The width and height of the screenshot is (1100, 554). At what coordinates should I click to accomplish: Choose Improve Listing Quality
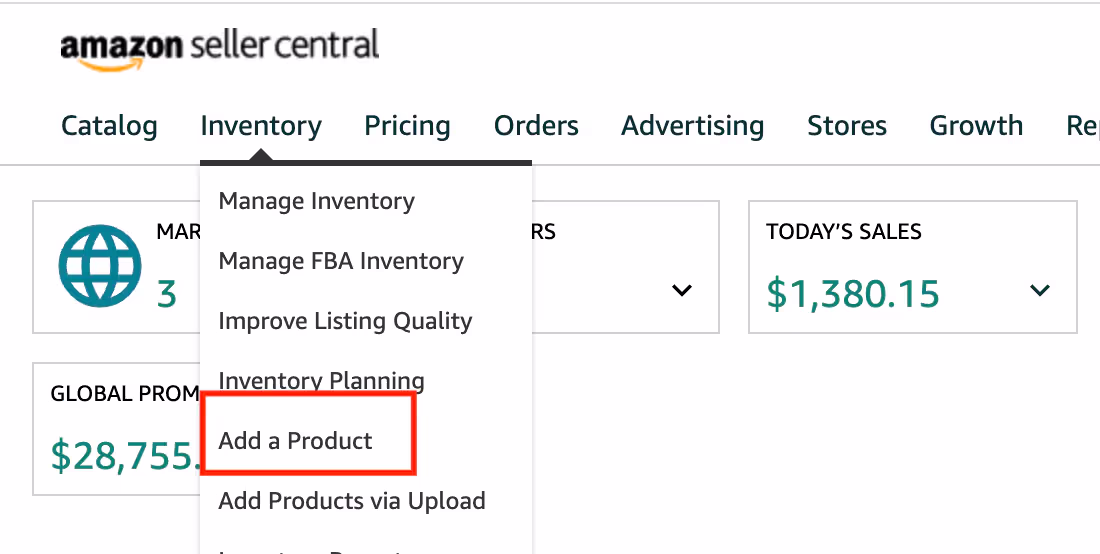(345, 321)
